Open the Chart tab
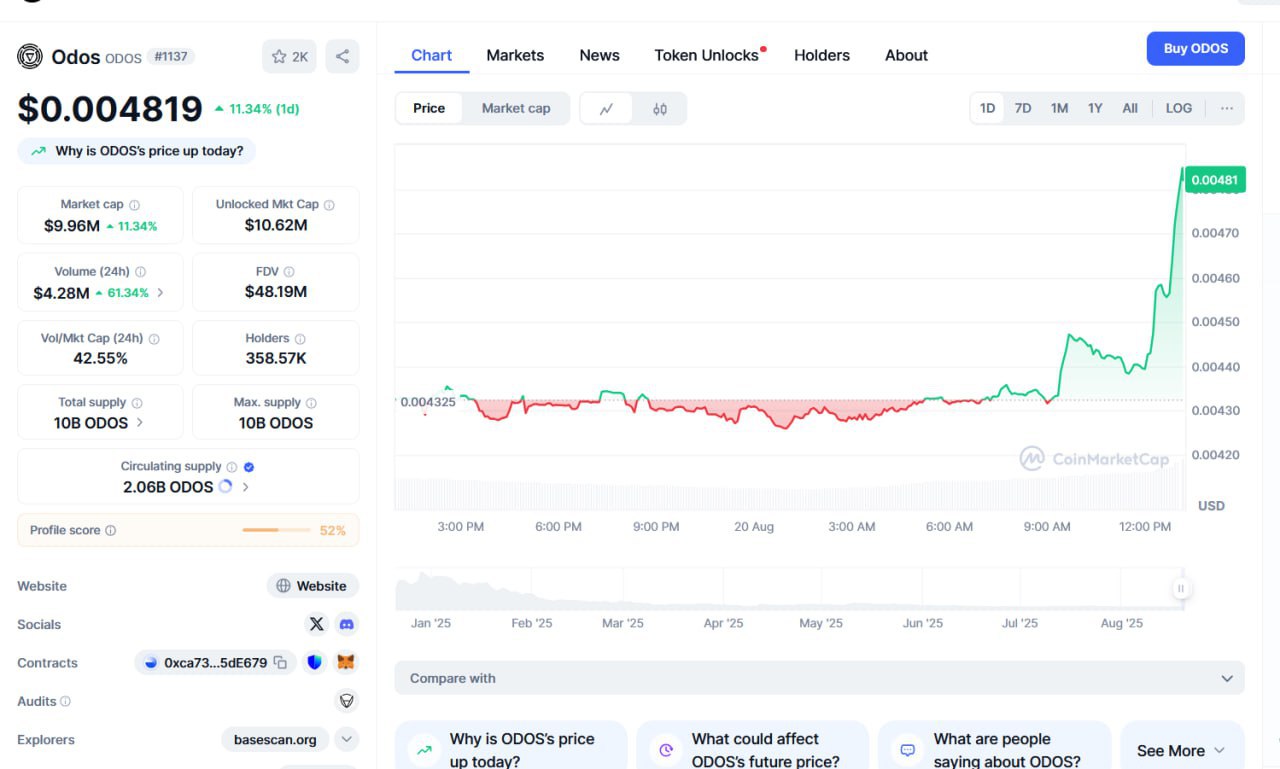This screenshot has width=1280, height=769. (432, 56)
